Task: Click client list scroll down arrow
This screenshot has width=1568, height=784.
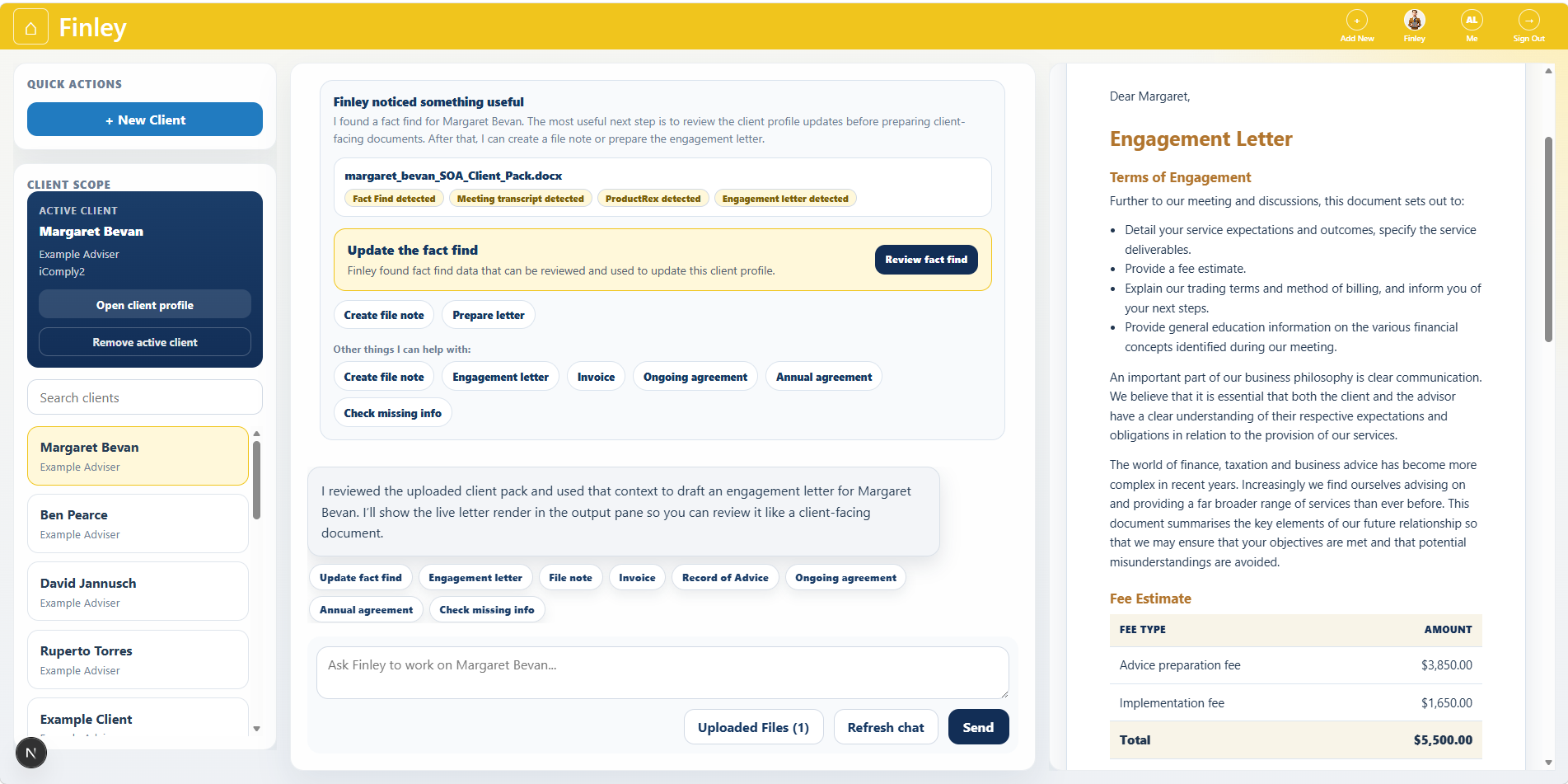Action: point(257,729)
